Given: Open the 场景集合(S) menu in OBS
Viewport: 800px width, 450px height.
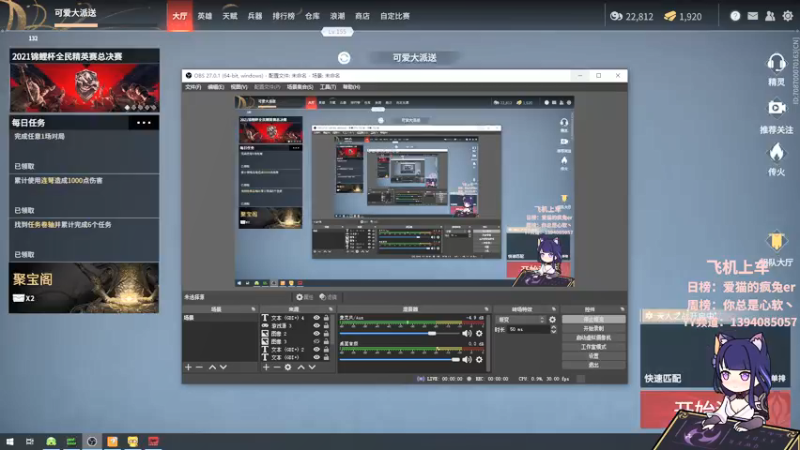Looking at the screenshot, I should (x=299, y=87).
